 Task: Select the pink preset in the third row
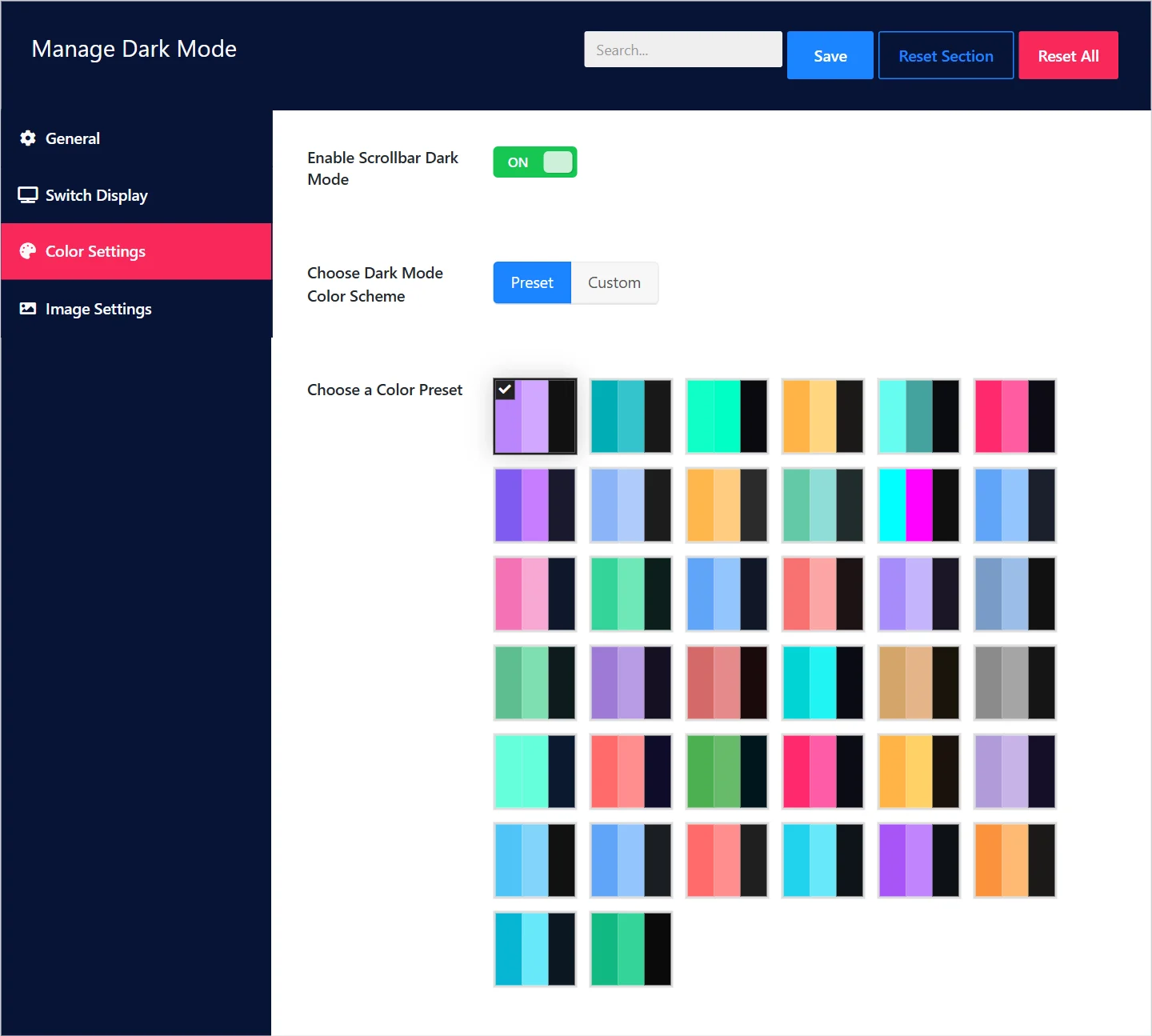coord(535,594)
